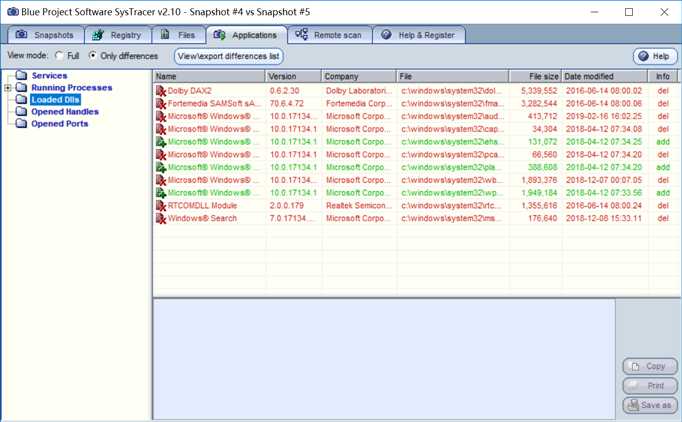
Task: Select Running Processes tree node
Action: tap(71, 87)
